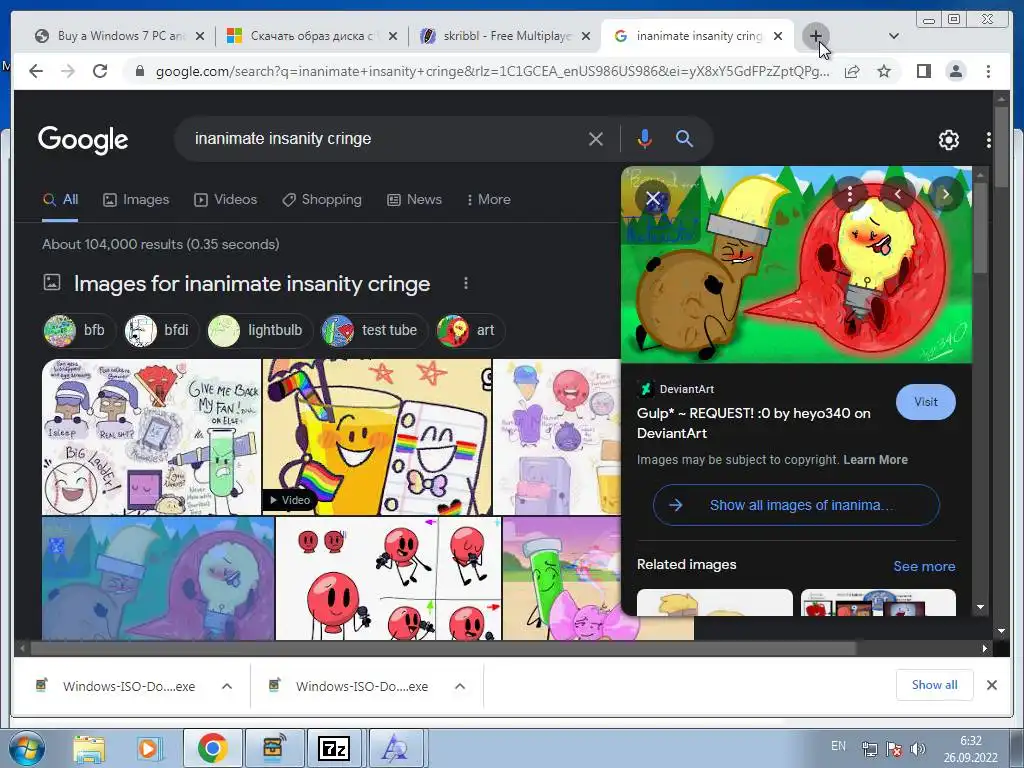Expand the More search options
Viewport: 1024px width, 768px height.
click(488, 200)
